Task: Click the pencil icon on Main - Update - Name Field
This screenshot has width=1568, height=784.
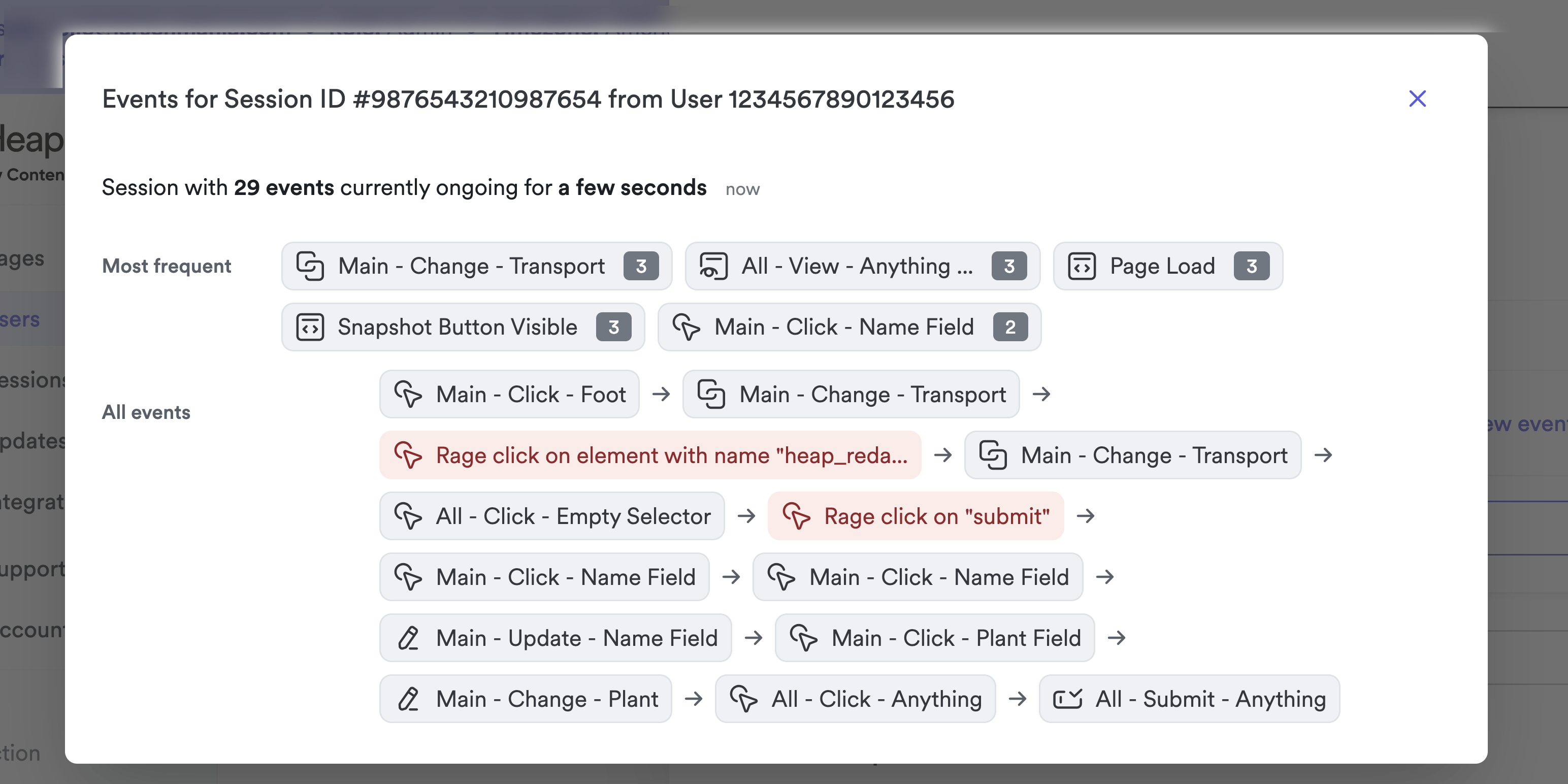Action: pos(408,638)
